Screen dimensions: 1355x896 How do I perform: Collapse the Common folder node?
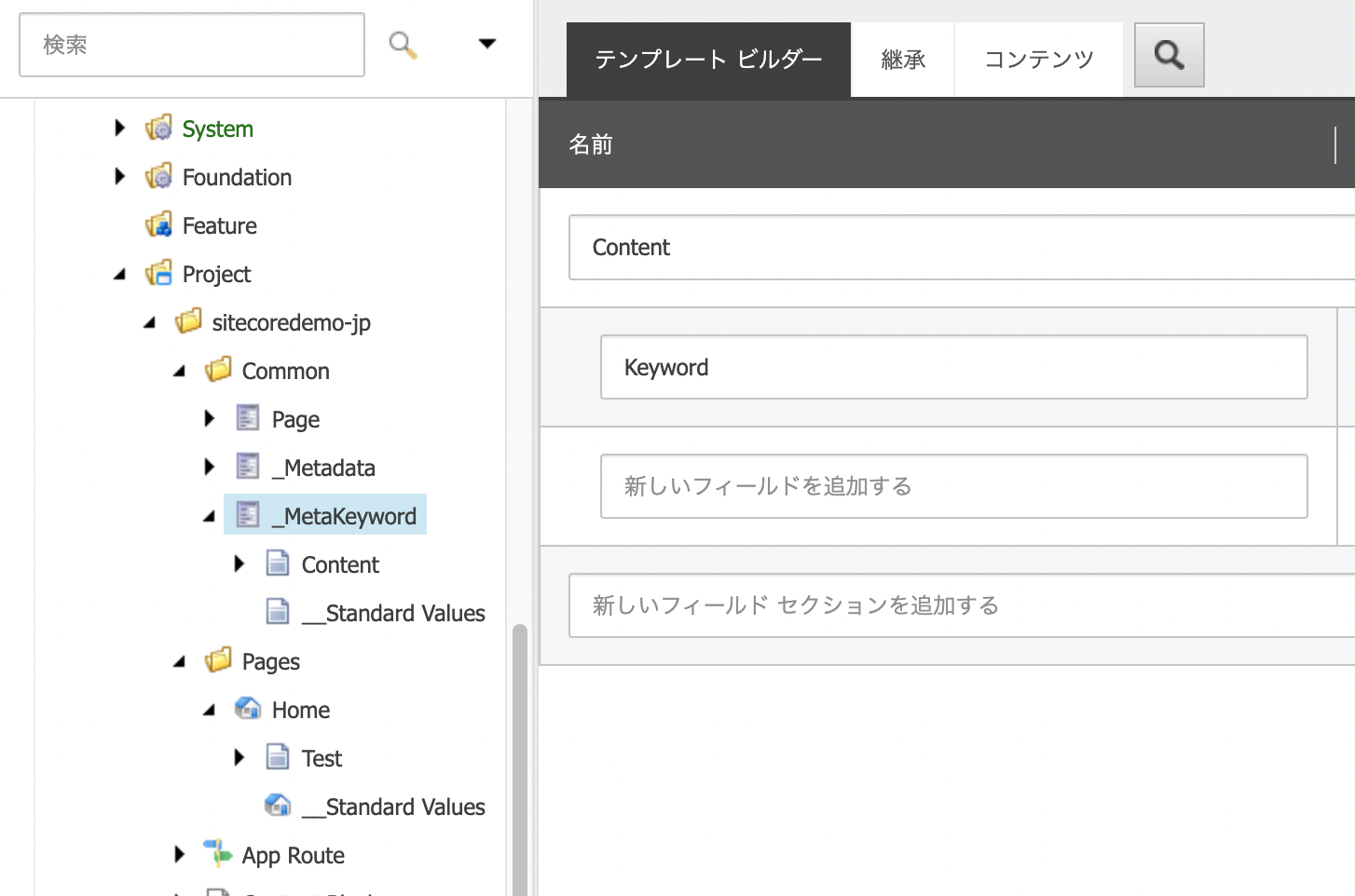coord(179,371)
